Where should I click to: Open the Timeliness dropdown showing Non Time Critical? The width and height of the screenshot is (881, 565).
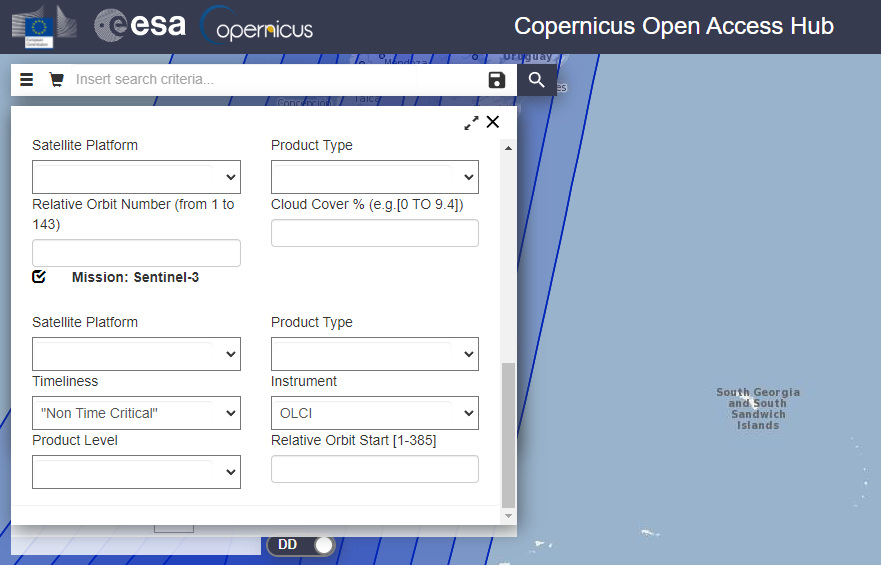pyautogui.click(x=137, y=413)
